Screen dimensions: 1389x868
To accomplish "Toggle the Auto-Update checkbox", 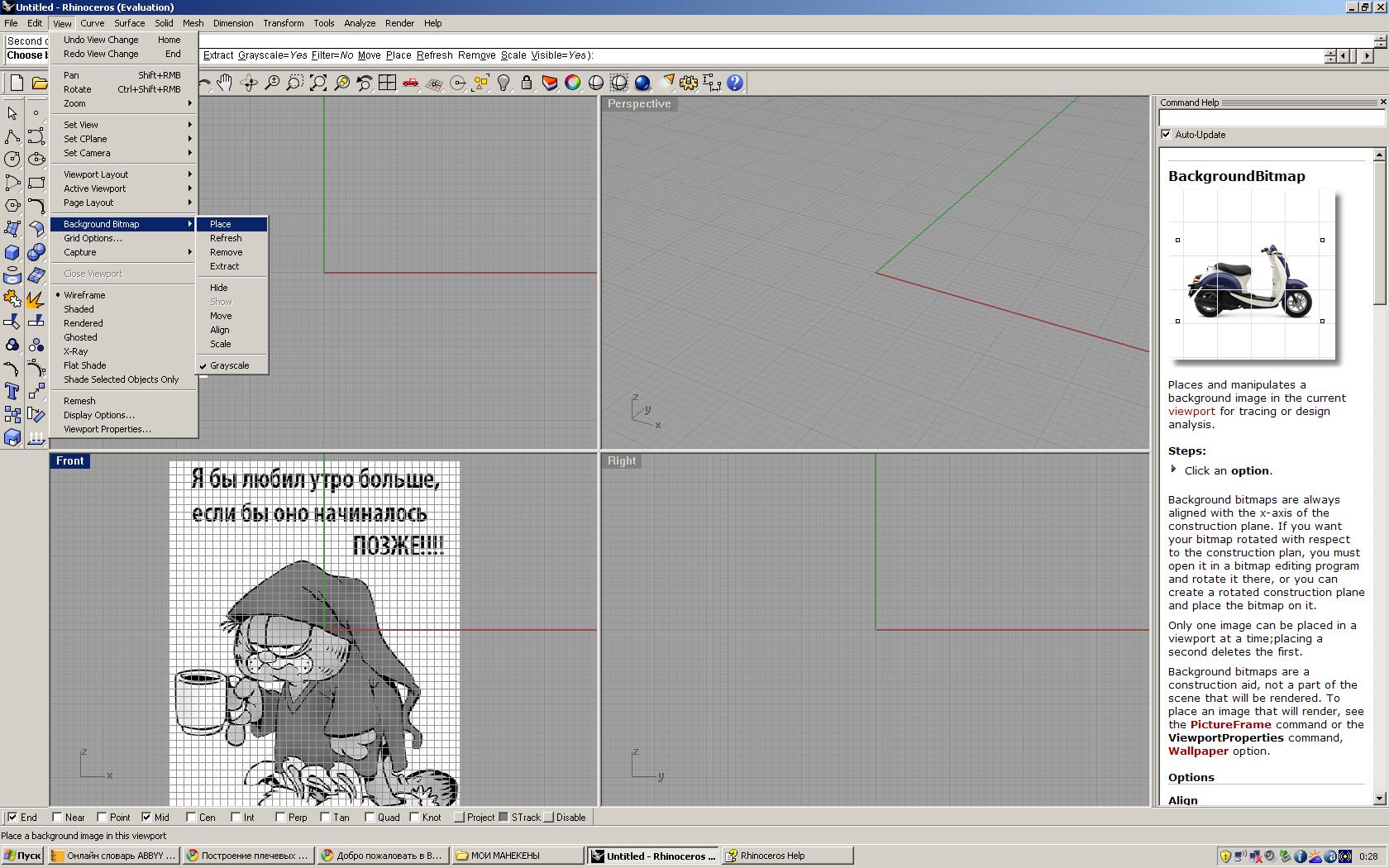I will coord(1167,135).
